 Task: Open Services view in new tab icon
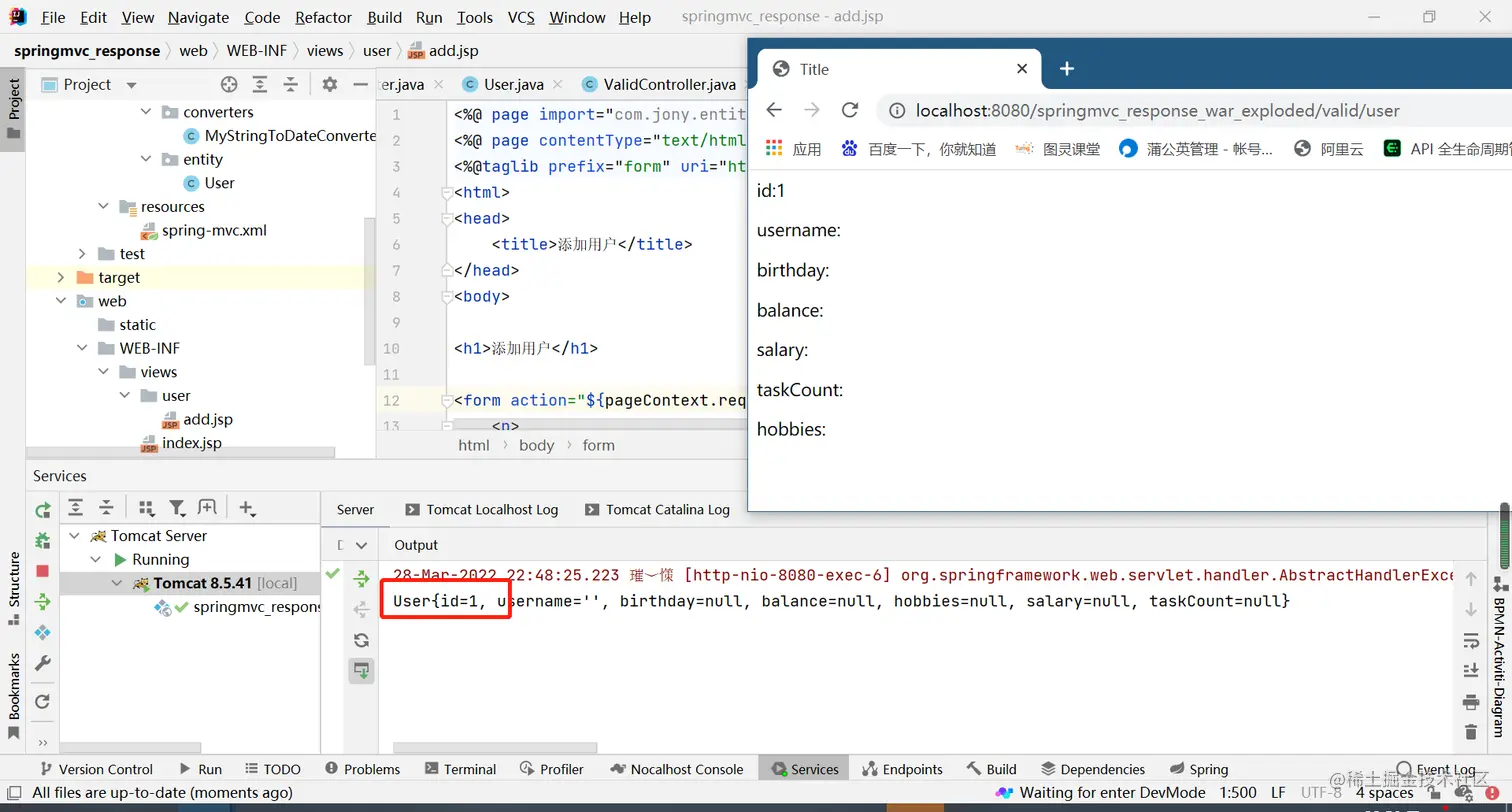tap(207, 508)
